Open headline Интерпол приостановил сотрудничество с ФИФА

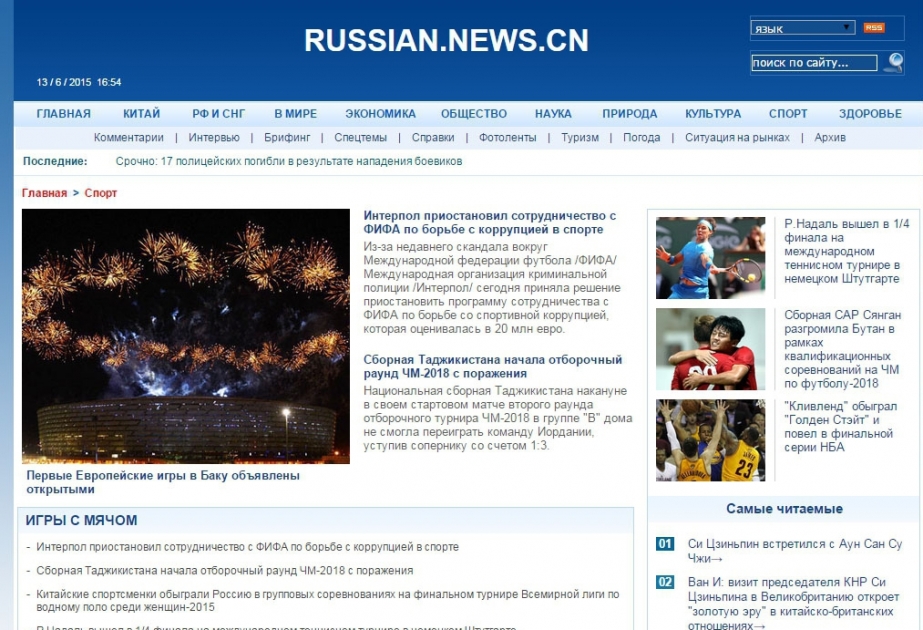point(489,223)
